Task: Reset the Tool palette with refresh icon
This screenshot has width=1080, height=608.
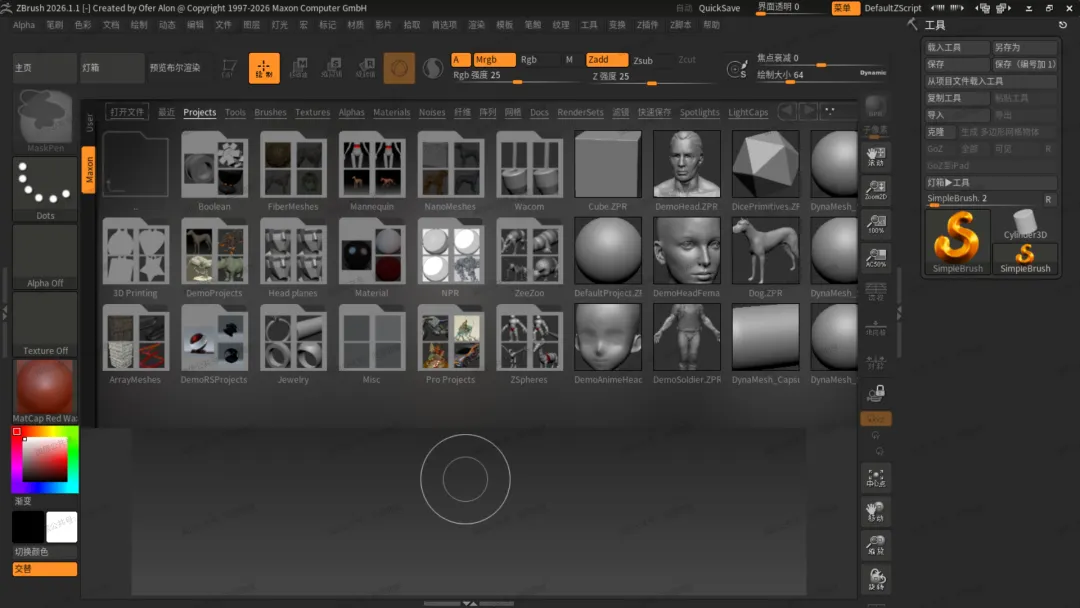Action: click(x=1063, y=25)
